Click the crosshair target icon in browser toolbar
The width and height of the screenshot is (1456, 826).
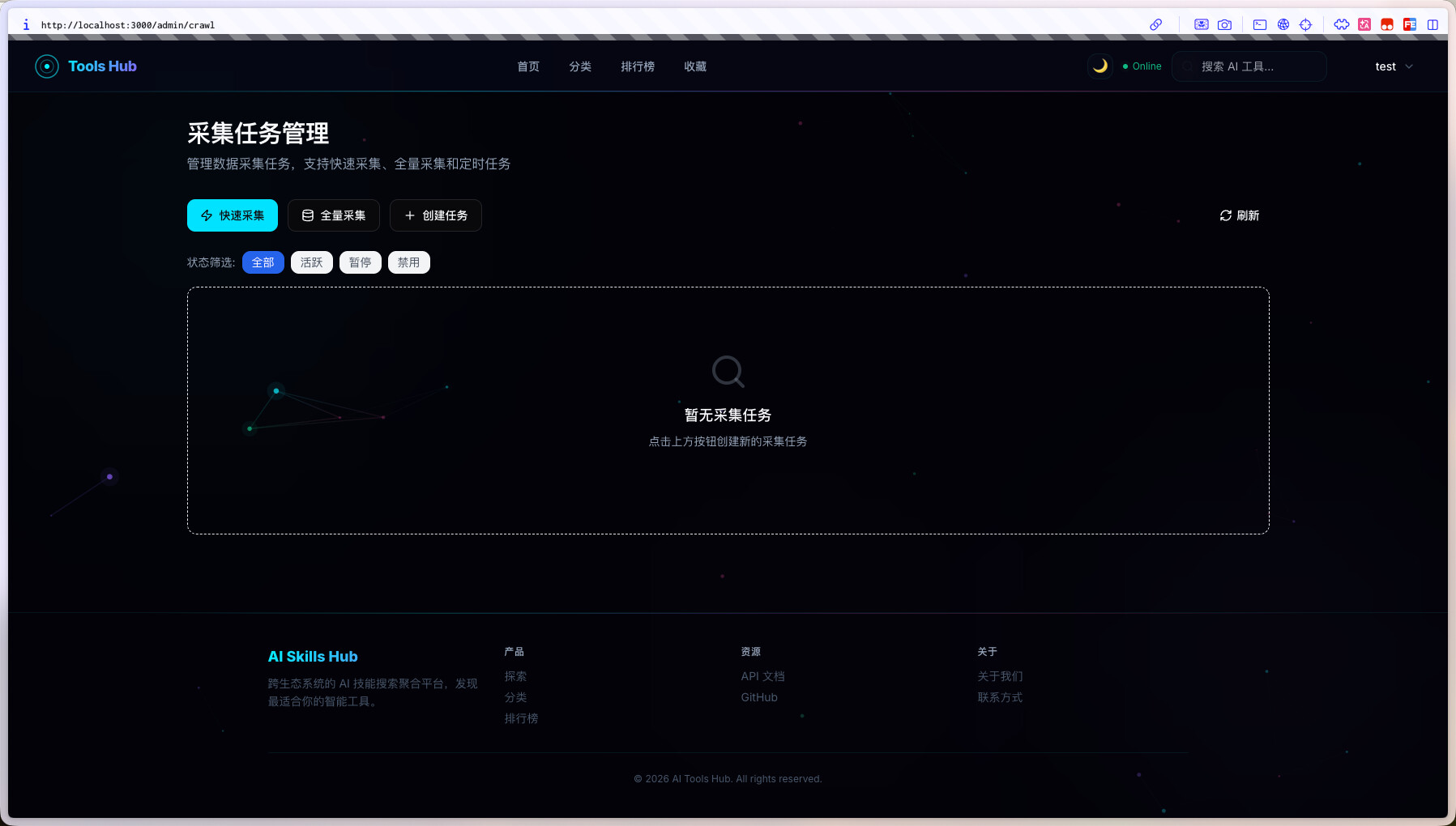1305,25
